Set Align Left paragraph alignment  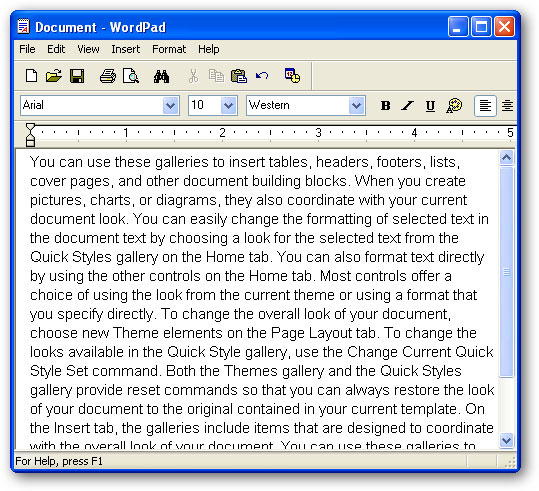(485, 106)
